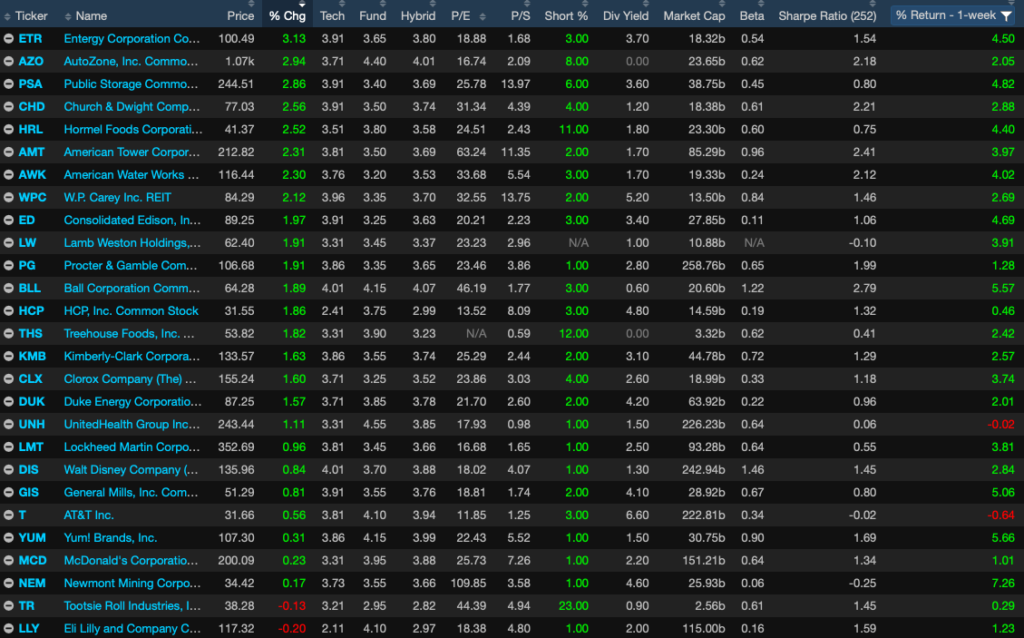Open Eli Lilly and Company link
Image resolution: width=1024 pixels, height=638 pixels.
[132, 628]
